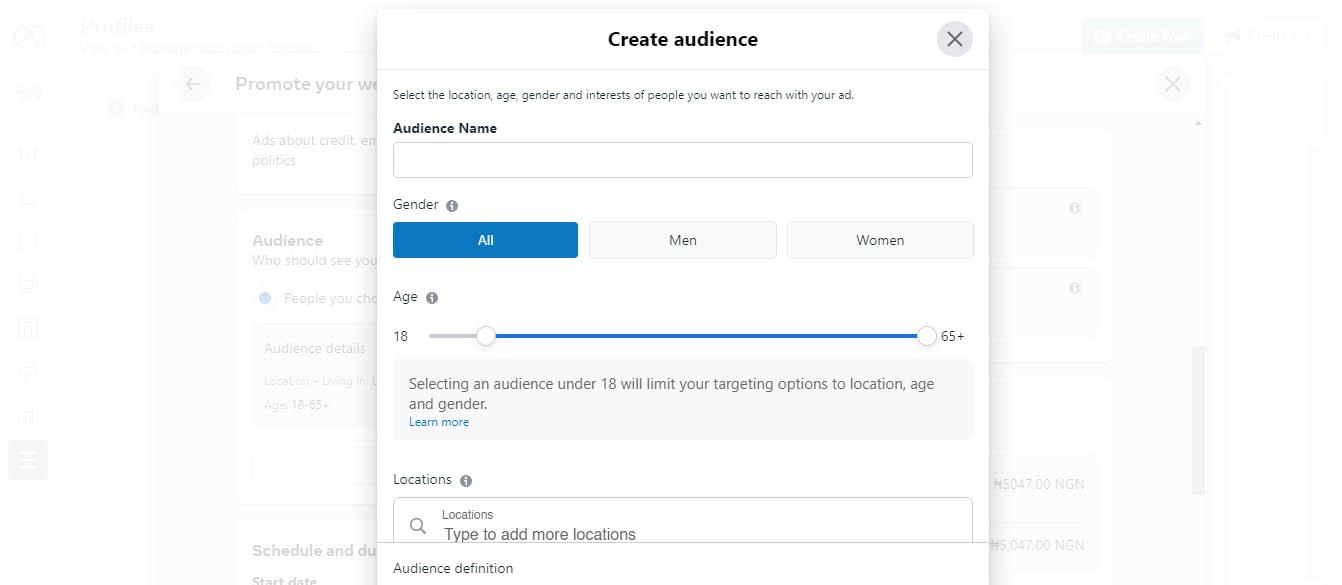Open the Insights bar chart sidebar icon
Viewport: 1342px width, 585px height.
pos(28,416)
